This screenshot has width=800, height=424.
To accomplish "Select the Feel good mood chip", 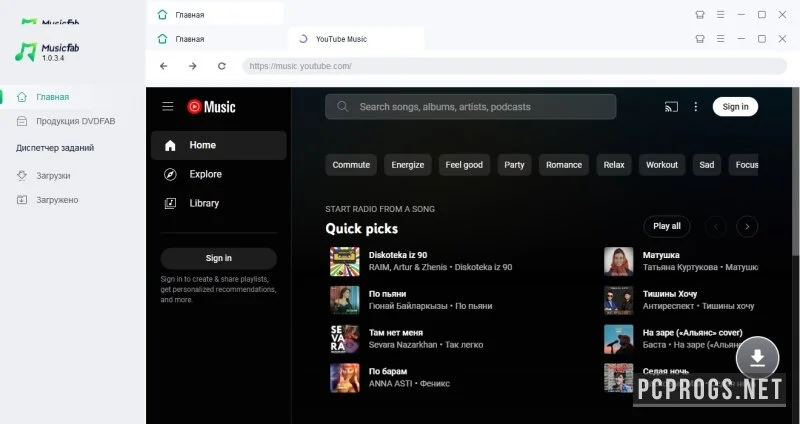I will [x=464, y=165].
